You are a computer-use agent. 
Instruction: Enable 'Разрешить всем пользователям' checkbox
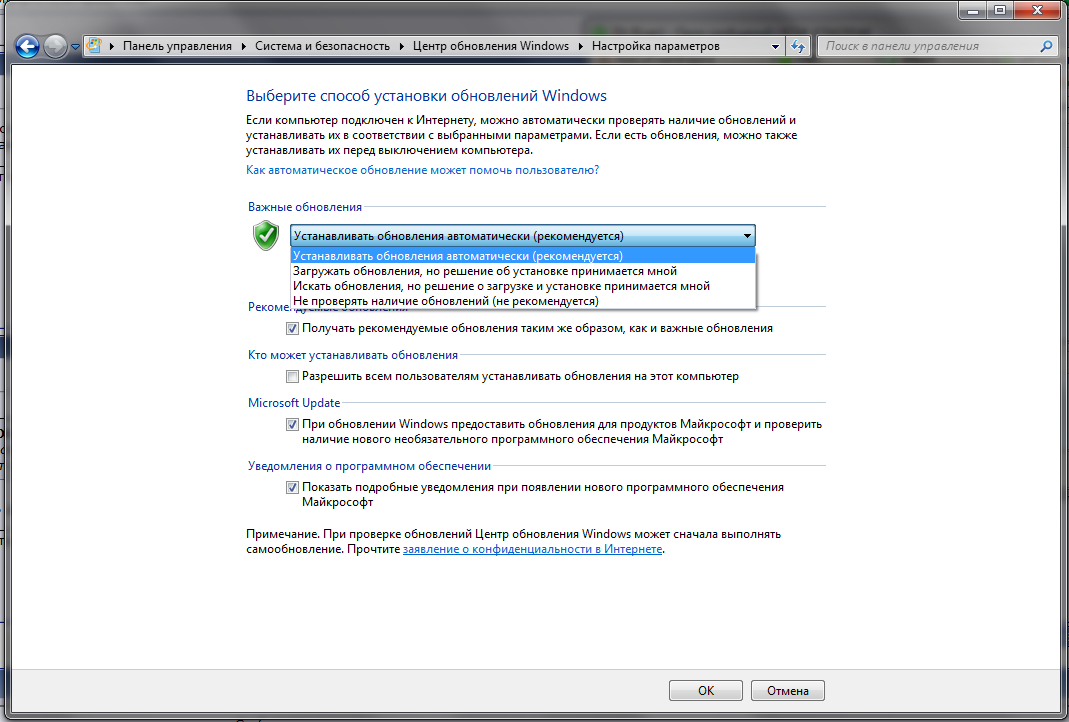click(x=292, y=377)
